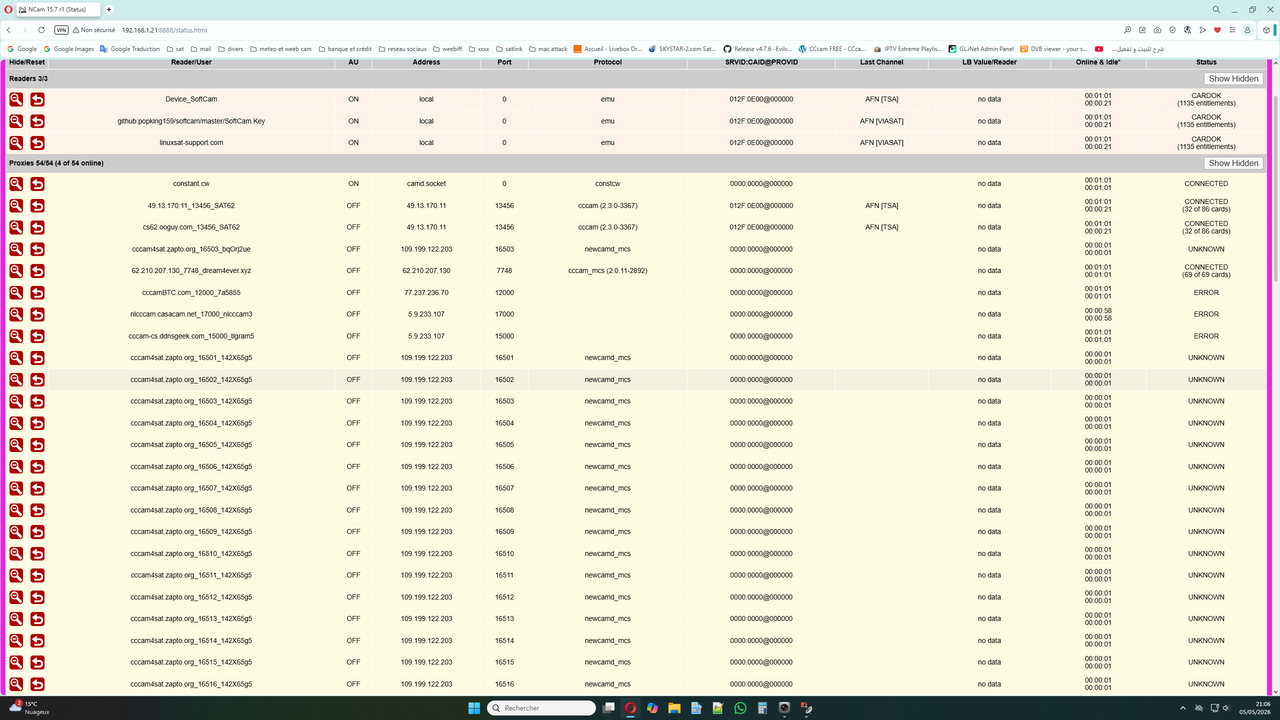Click the Windows Start button
The height and width of the screenshot is (720, 1280).
tap(474, 708)
